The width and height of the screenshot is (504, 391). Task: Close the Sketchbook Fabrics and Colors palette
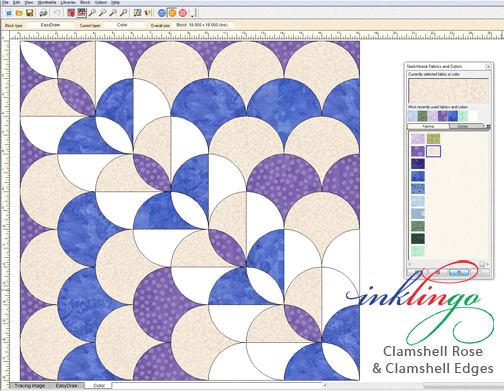pos(488,66)
